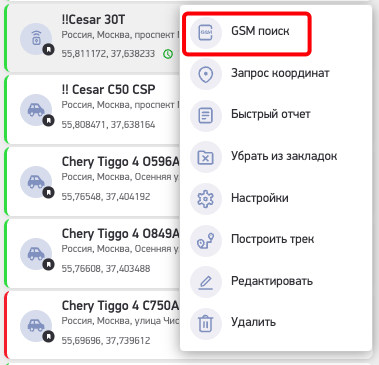This screenshot has height=365, width=379.
Task: Select the Chery Tiggo 4 O596A title
Action: (120, 162)
